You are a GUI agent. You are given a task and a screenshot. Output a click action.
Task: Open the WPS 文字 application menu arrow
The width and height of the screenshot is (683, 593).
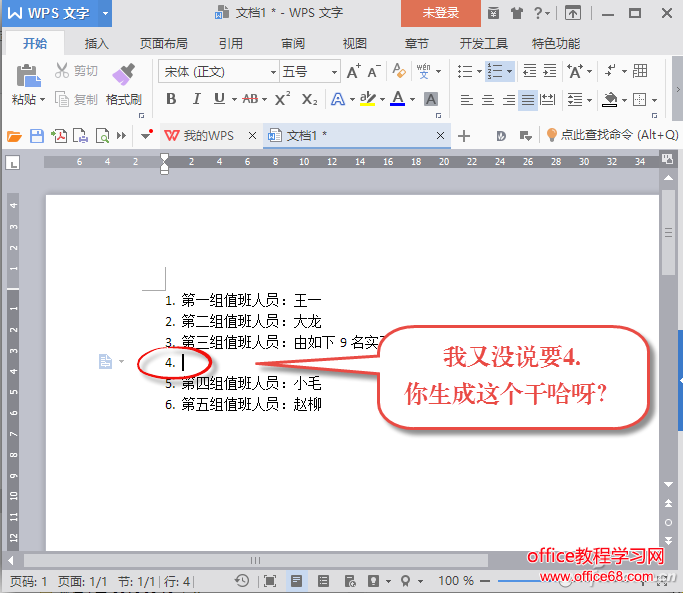105,13
